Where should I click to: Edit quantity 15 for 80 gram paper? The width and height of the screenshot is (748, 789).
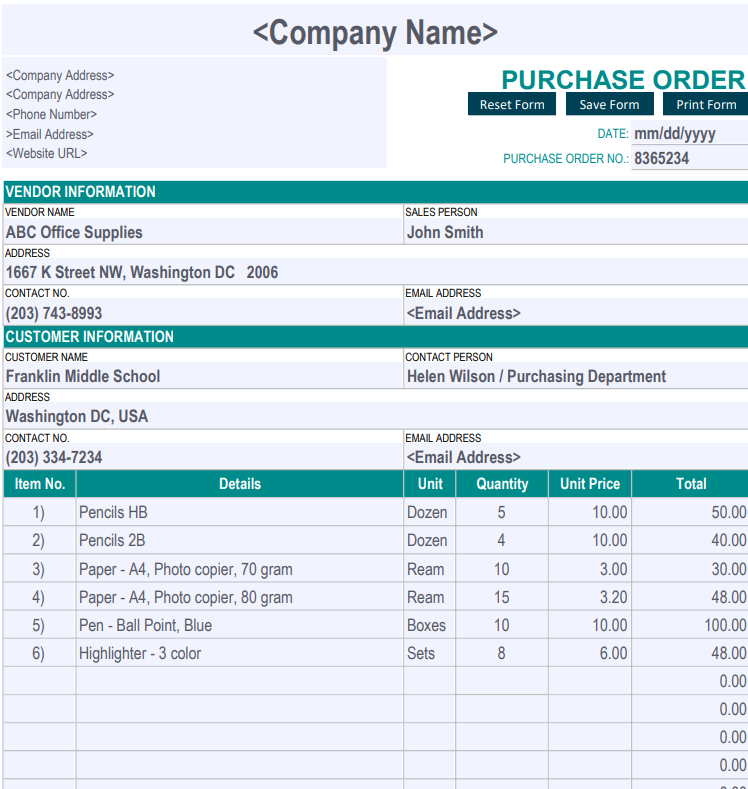coord(502,597)
